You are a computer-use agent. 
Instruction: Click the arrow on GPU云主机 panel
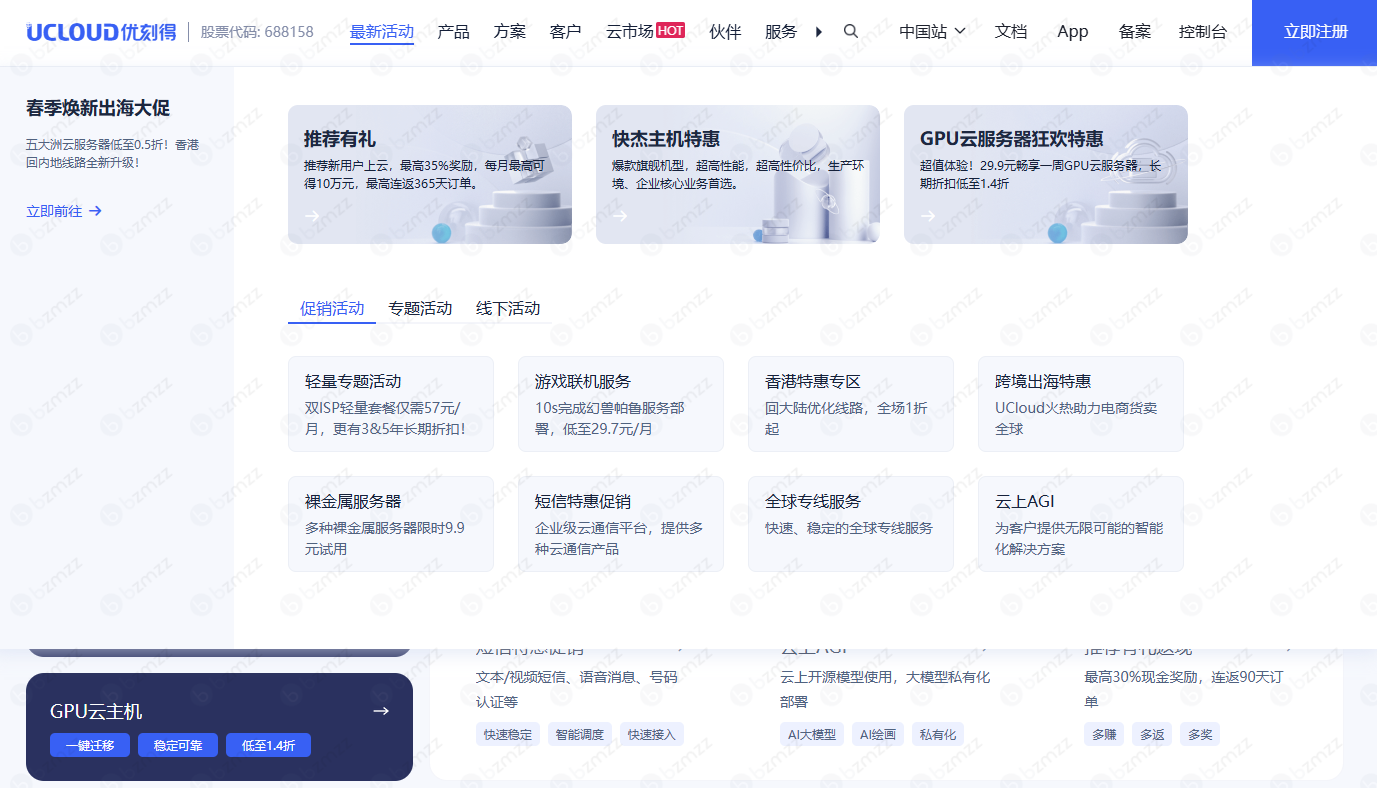click(x=381, y=711)
